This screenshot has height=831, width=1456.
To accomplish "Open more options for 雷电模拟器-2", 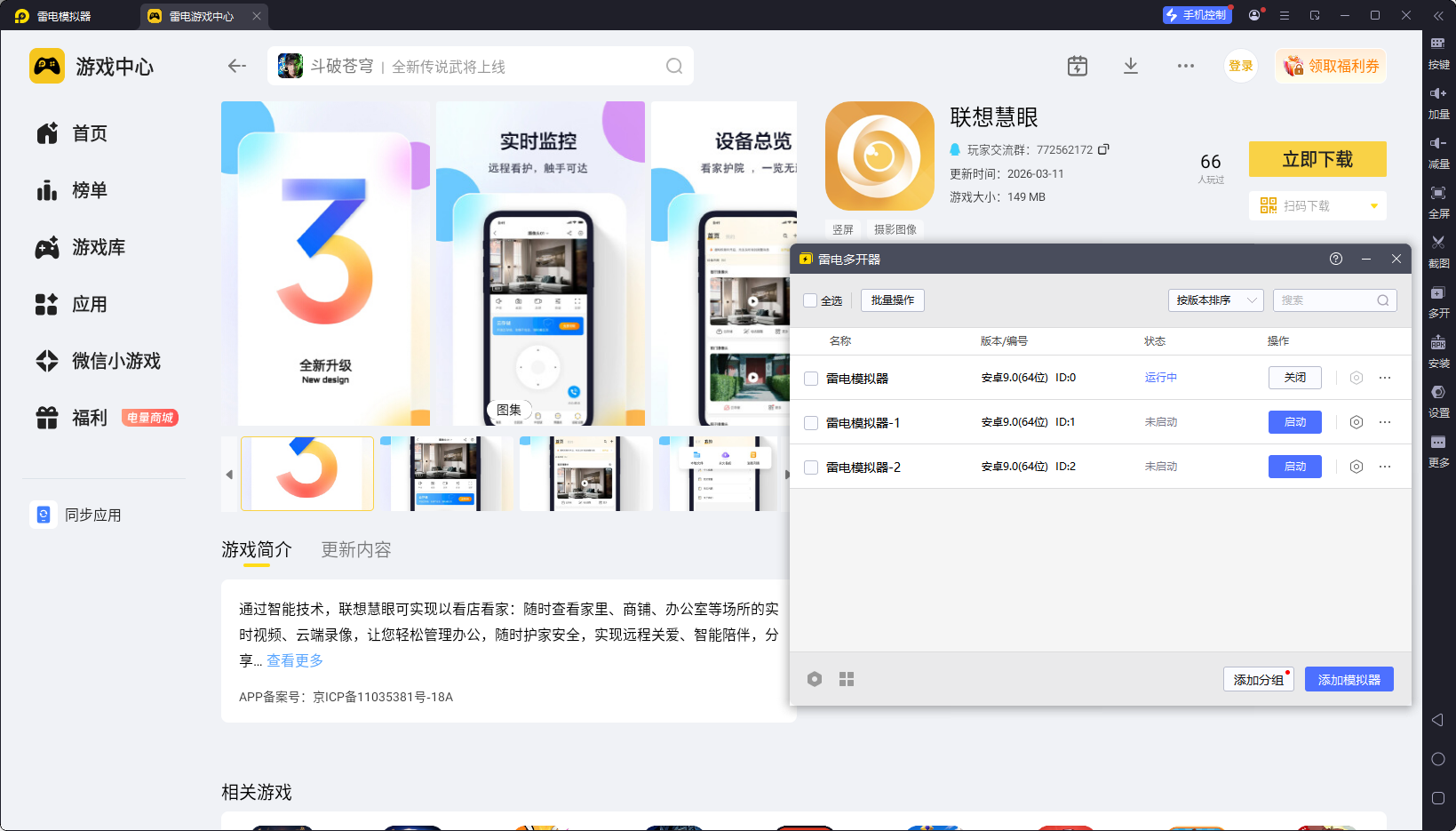I will click(1384, 467).
